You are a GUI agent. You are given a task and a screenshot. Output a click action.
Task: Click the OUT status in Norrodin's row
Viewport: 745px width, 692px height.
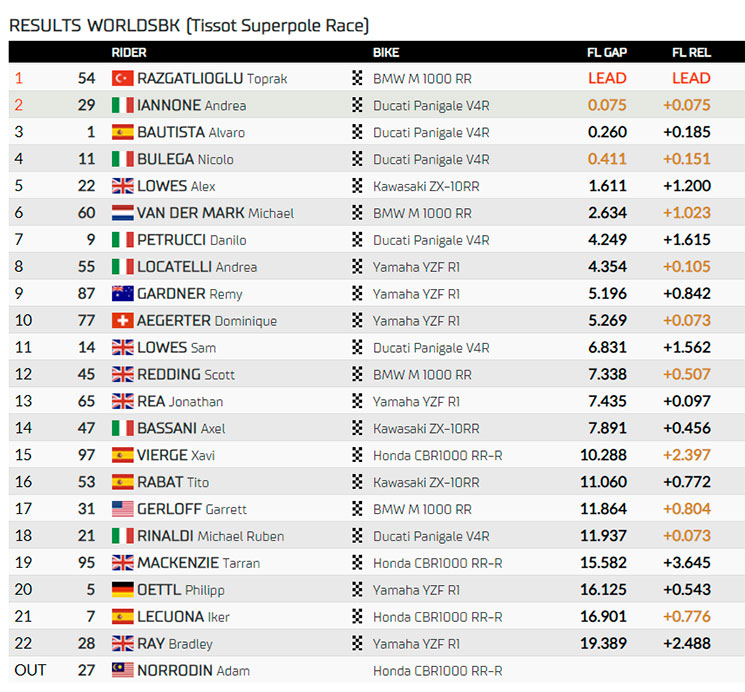coord(30,670)
